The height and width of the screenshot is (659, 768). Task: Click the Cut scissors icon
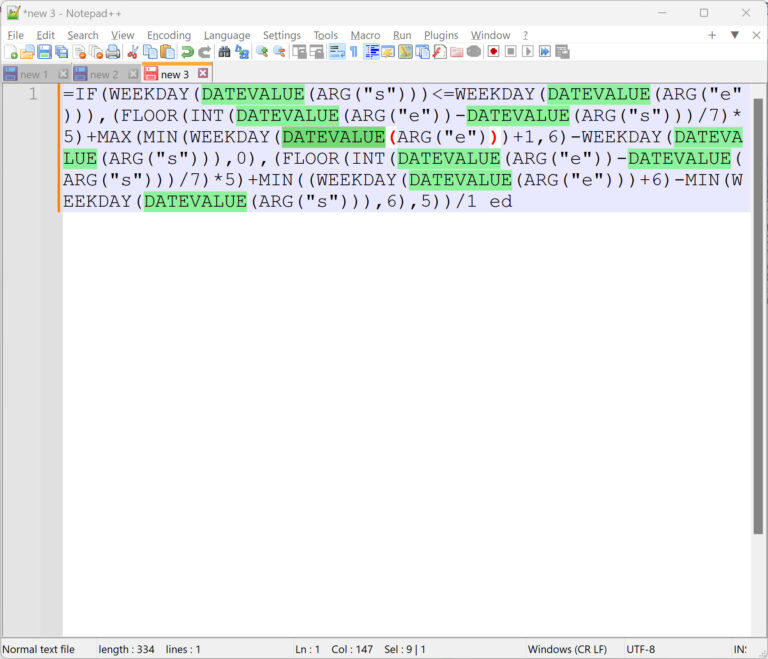pyautogui.click(x=132, y=52)
